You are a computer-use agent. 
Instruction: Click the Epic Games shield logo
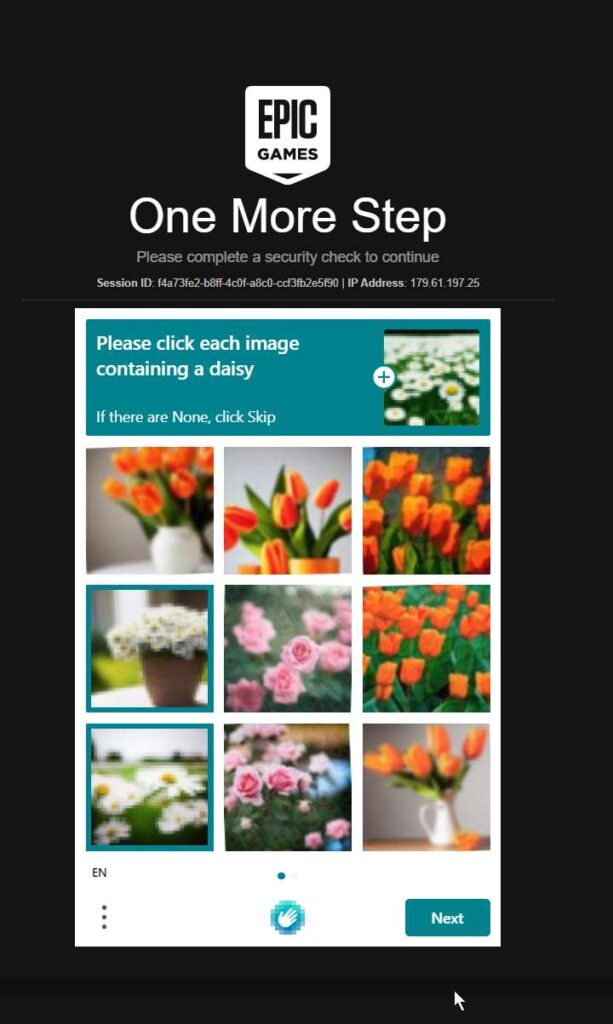(287, 135)
